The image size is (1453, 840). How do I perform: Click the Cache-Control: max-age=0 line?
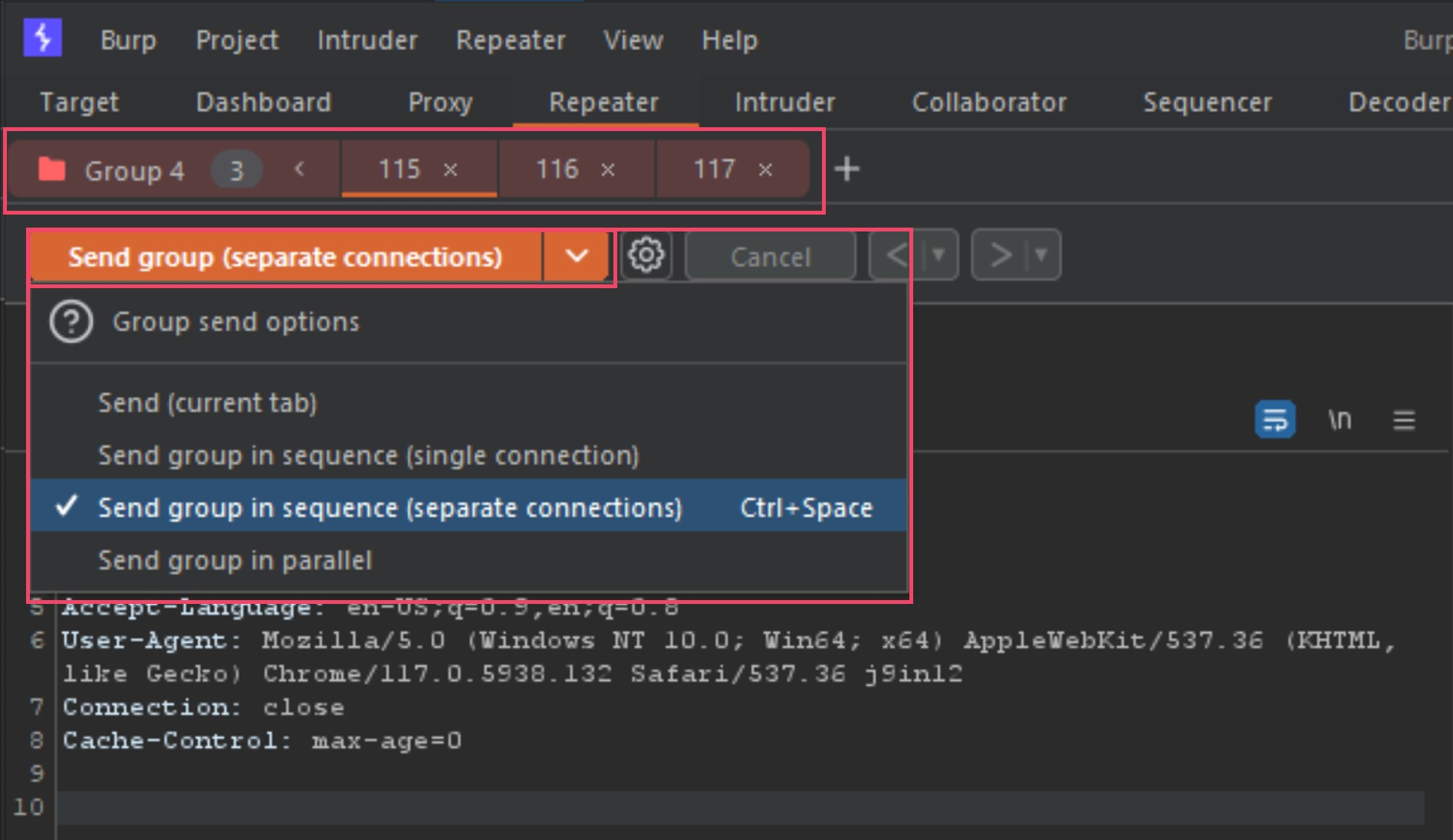point(262,740)
